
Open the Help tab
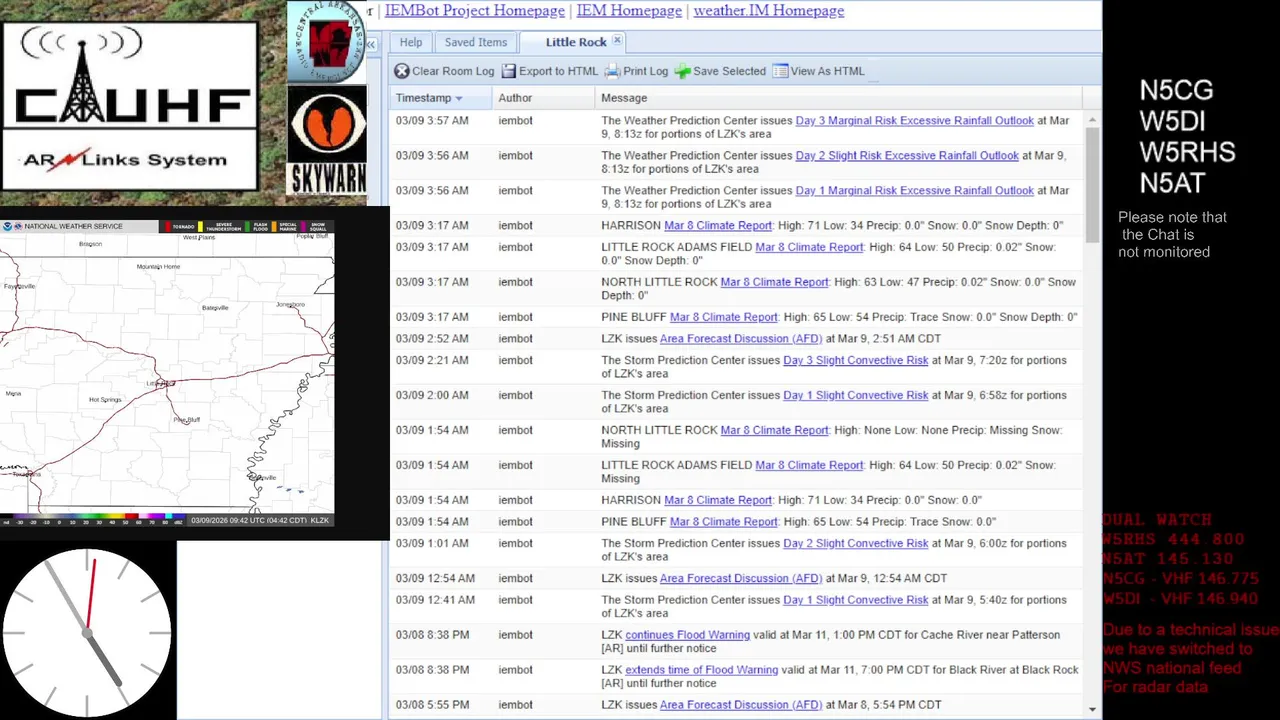pos(411,42)
